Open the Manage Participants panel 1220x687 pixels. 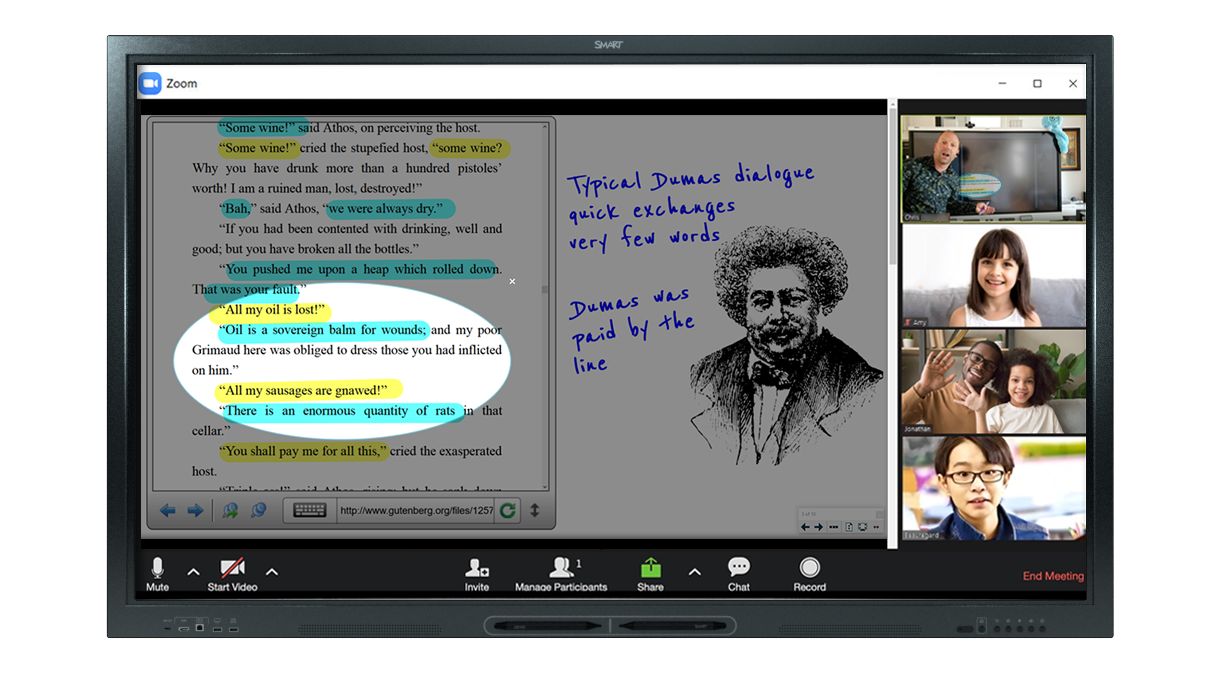(561, 570)
